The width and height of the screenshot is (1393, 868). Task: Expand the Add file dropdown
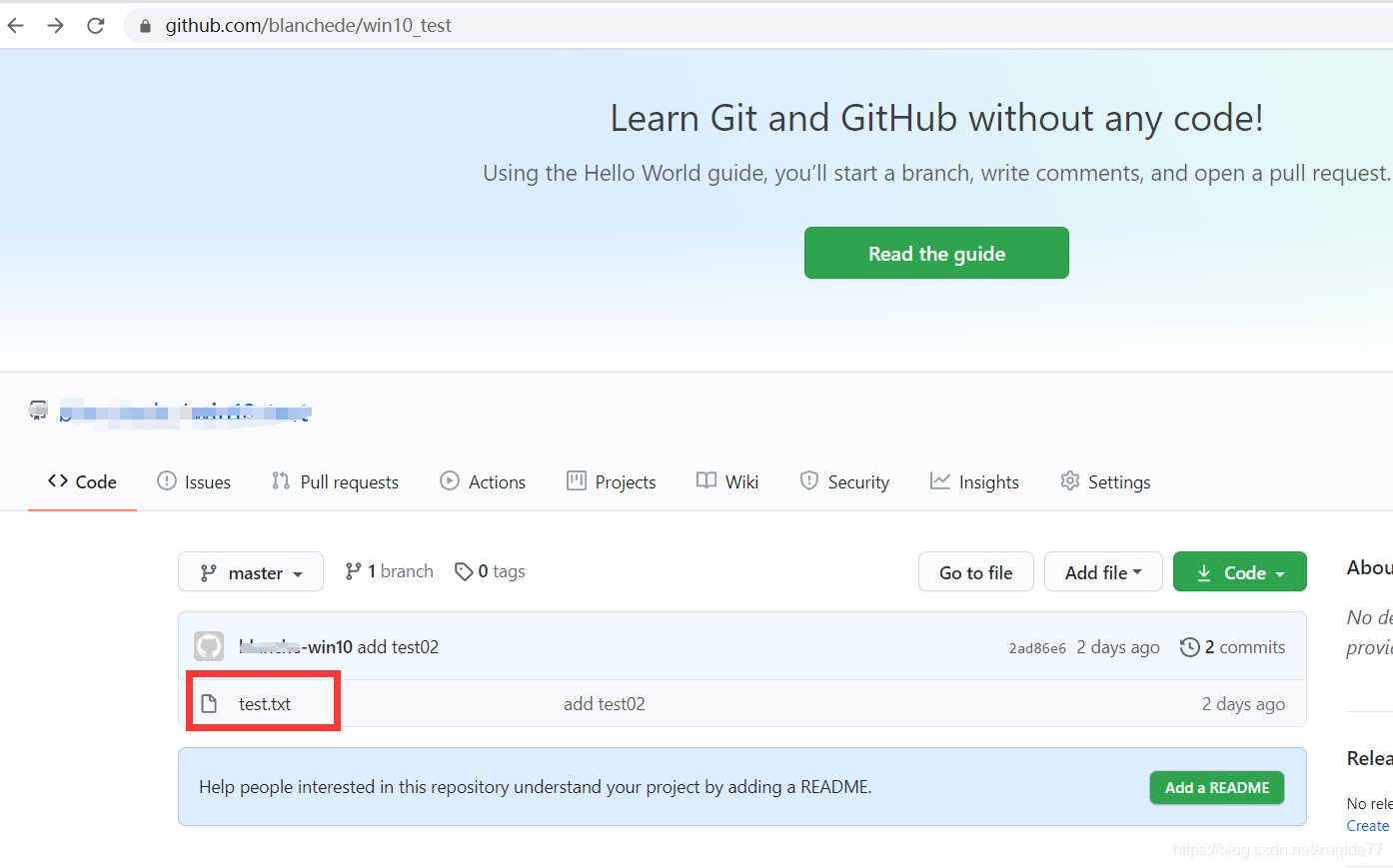(x=1103, y=572)
